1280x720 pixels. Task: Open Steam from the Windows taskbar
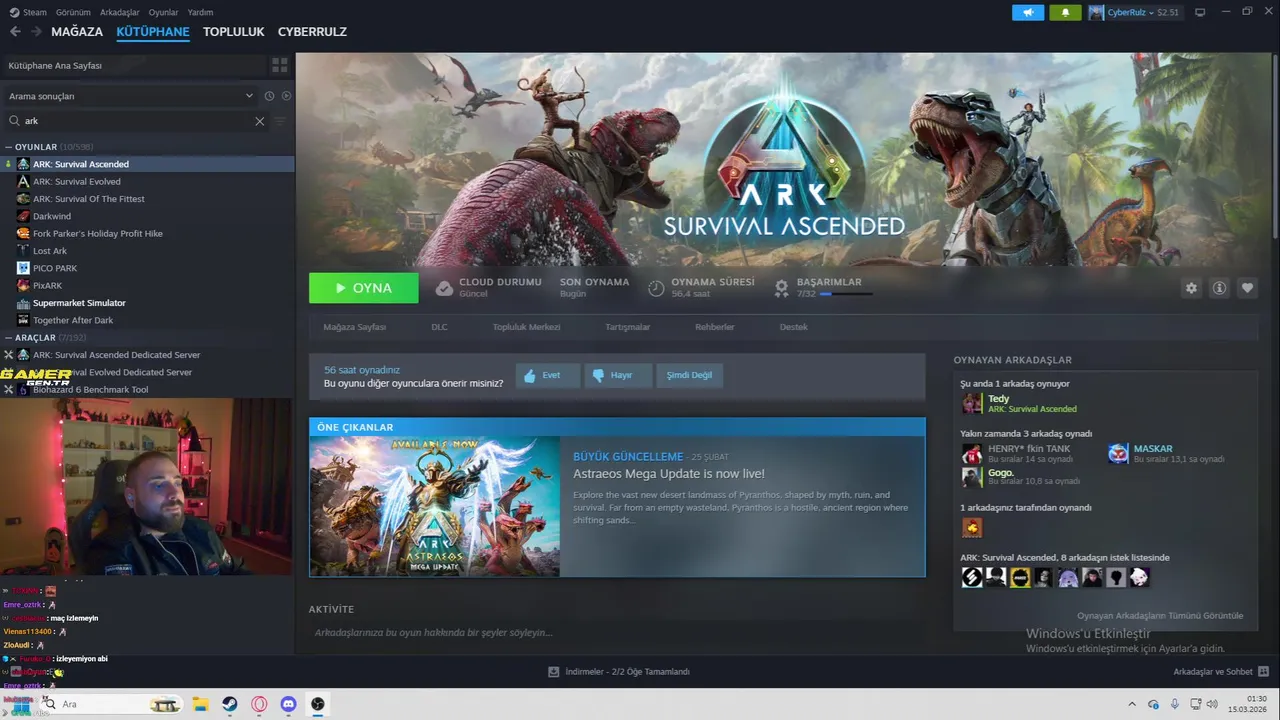tap(229, 704)
